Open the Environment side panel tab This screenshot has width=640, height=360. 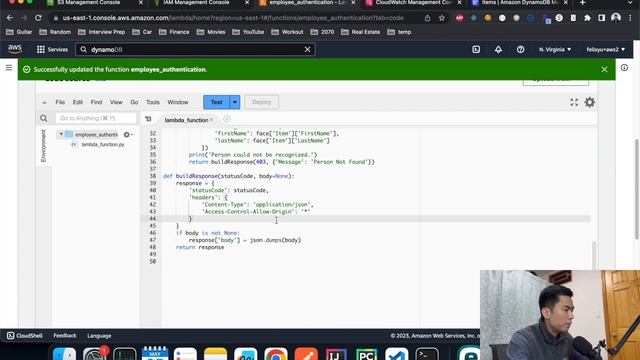point(44,146)
